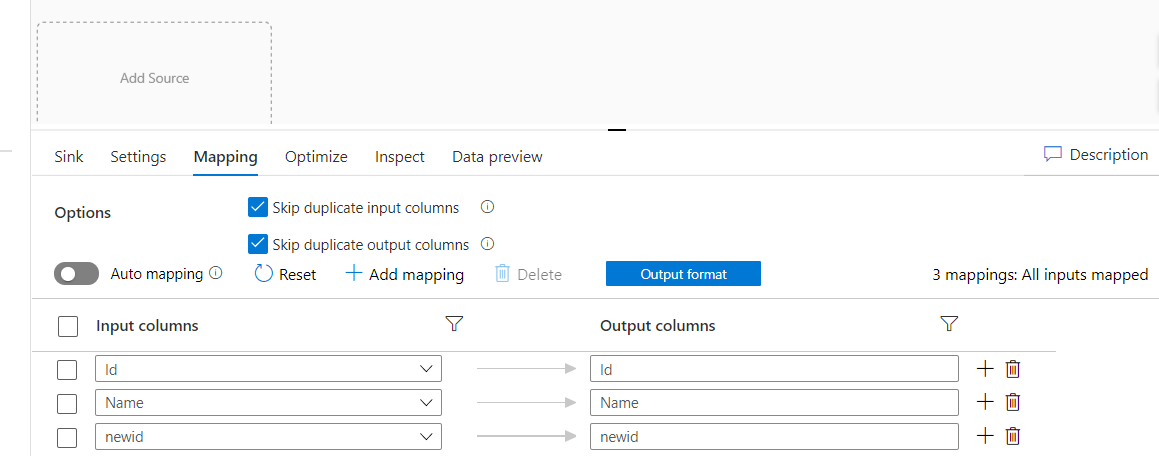Image resolution: width=1159 pixels, height=456 pixels.
Task: Toggle the Auto mapping switch
Action: 77,274
